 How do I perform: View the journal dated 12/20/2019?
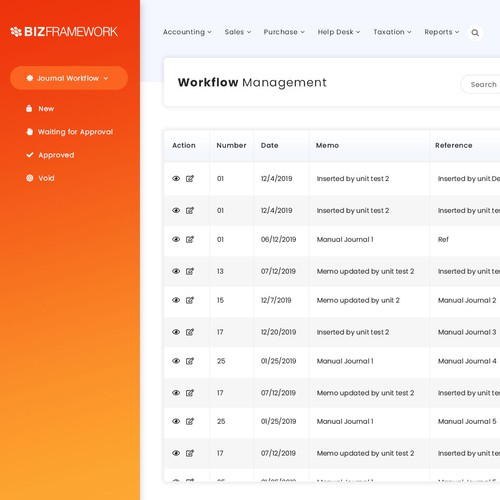pyautogui.click(x=176, y=332)
